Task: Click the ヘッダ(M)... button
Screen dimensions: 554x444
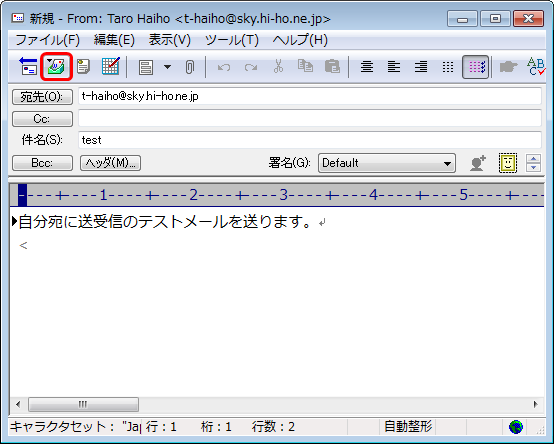Action: point(110,163)
